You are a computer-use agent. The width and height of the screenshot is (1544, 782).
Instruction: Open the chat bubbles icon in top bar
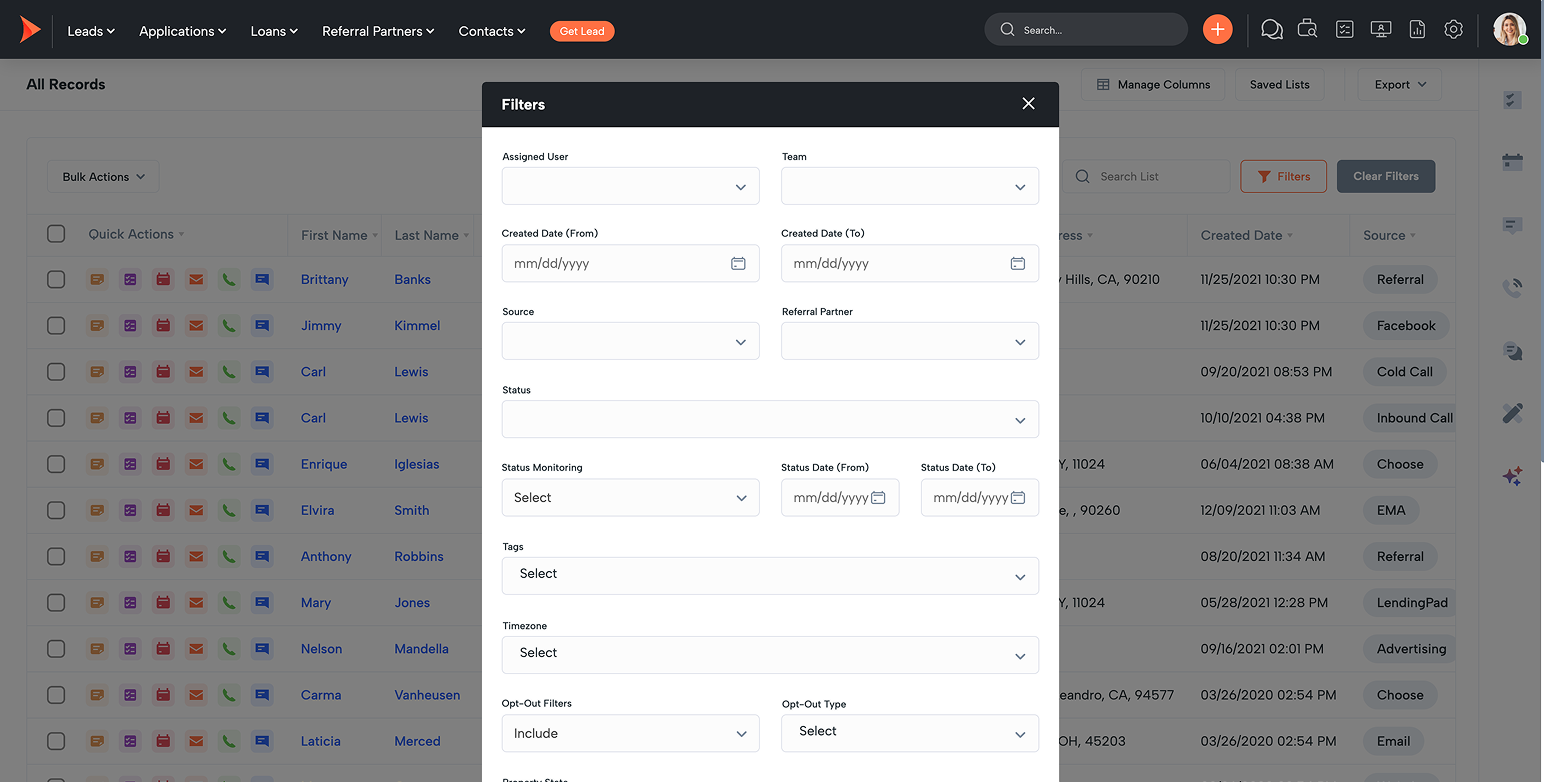coord(1272,30)
